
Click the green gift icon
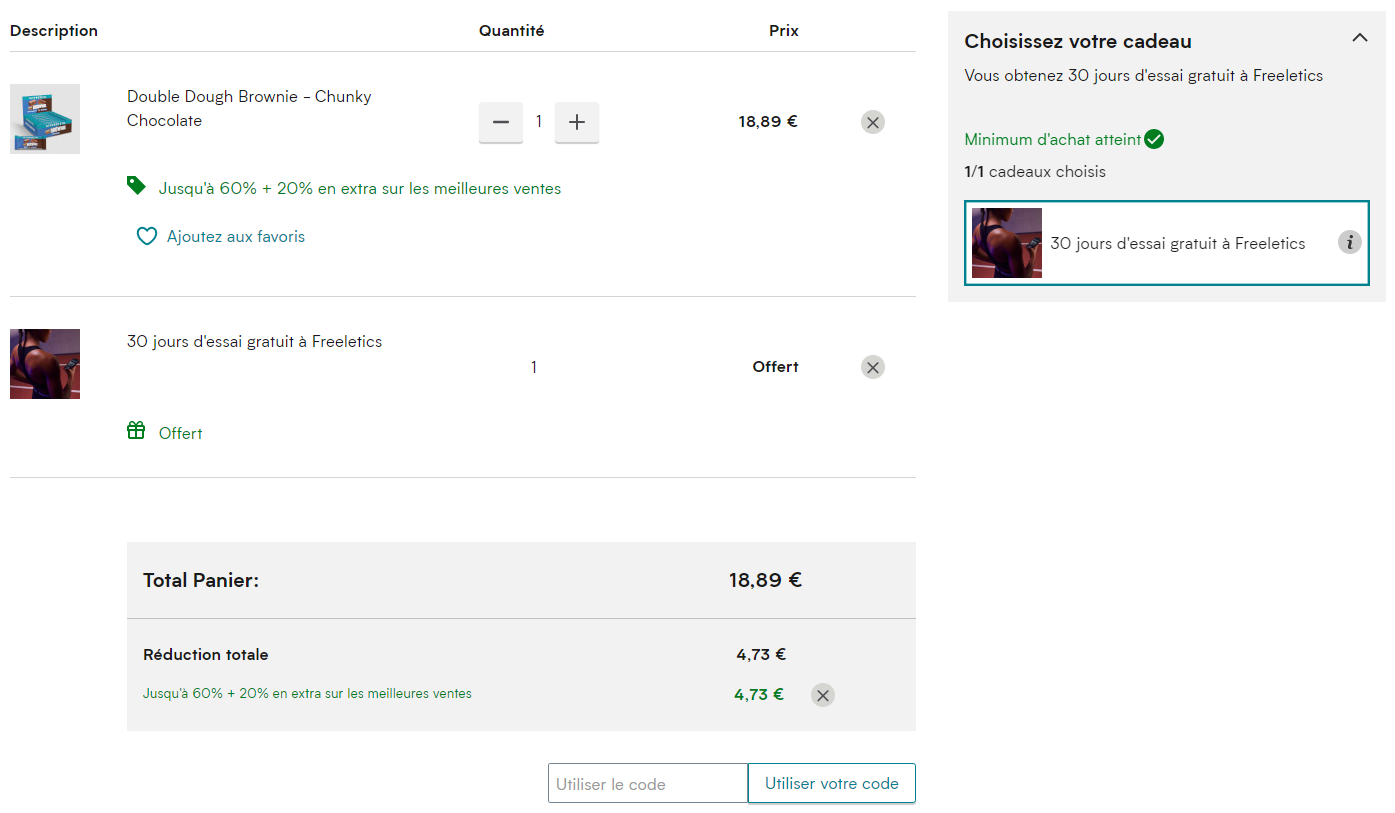click(136, 431)
